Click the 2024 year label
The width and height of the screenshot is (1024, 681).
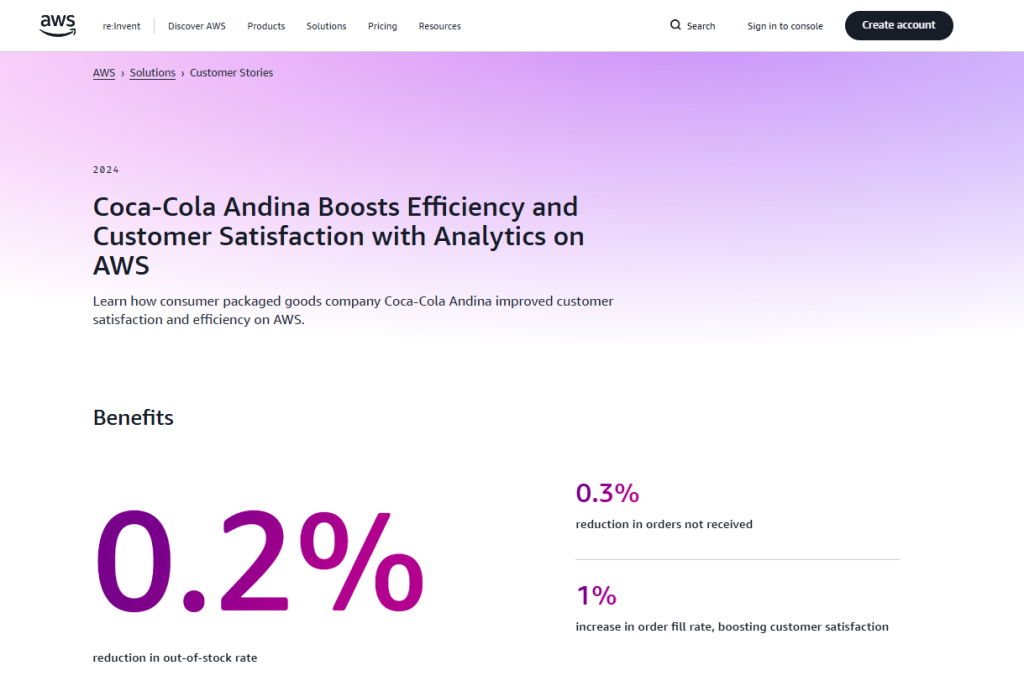click(106, 170)
